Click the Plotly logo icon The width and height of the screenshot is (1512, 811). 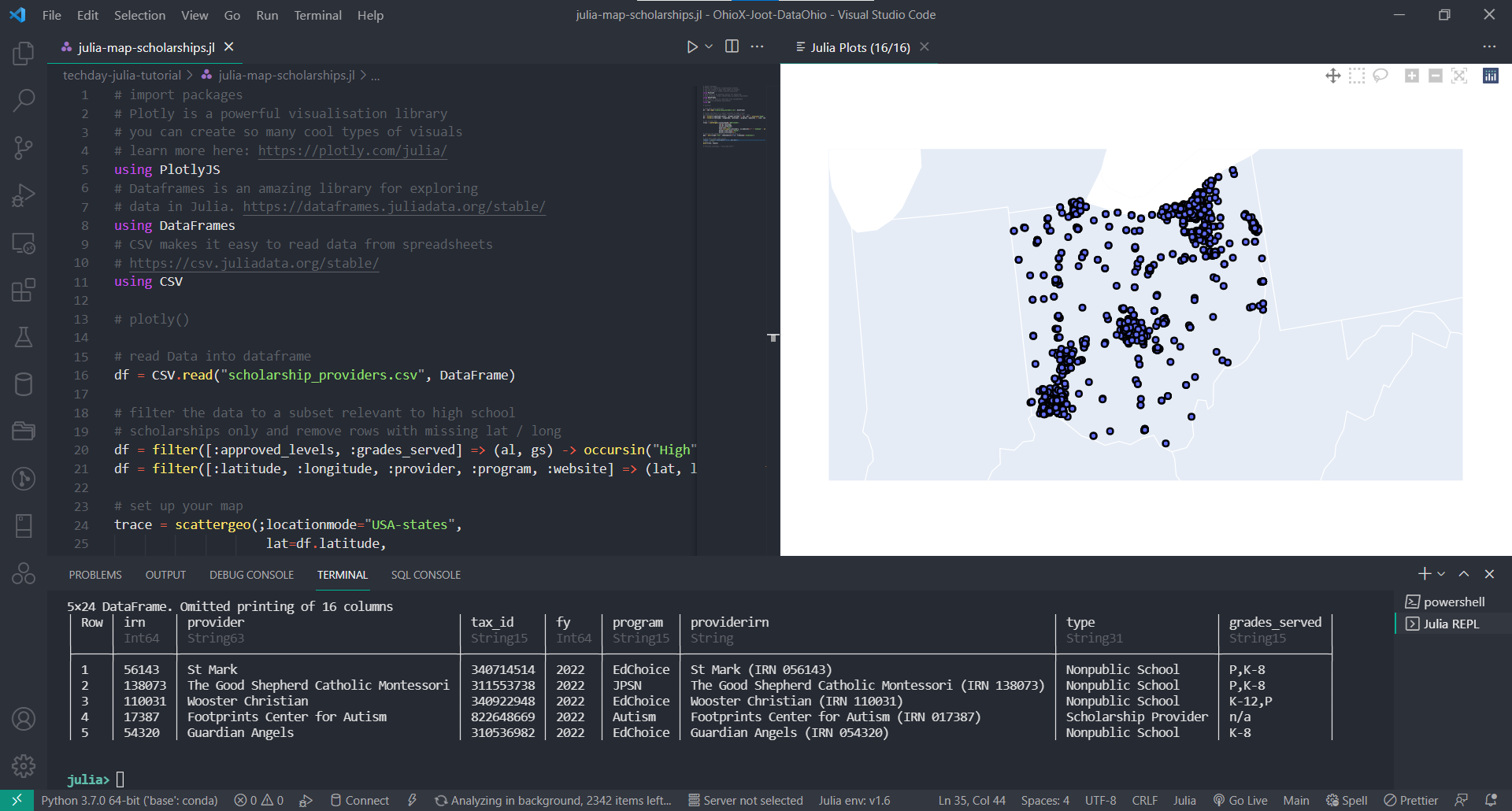click(1491, 76)
